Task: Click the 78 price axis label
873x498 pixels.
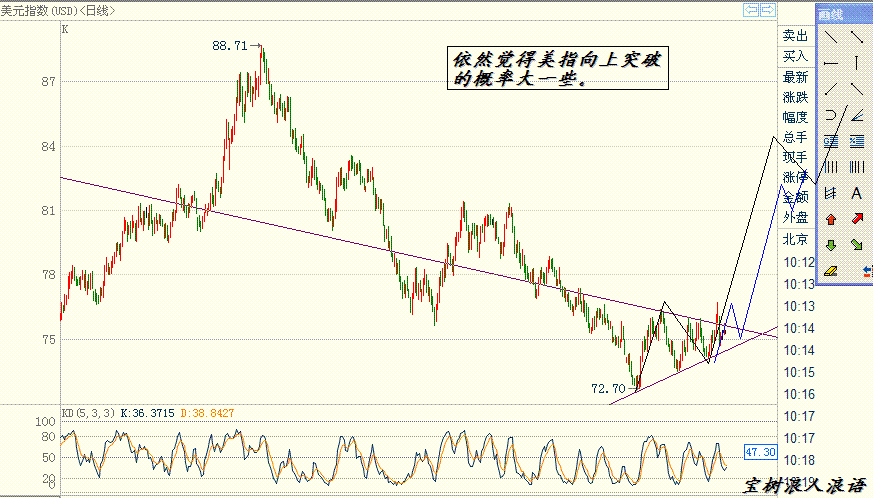Action: coord(48,275)
